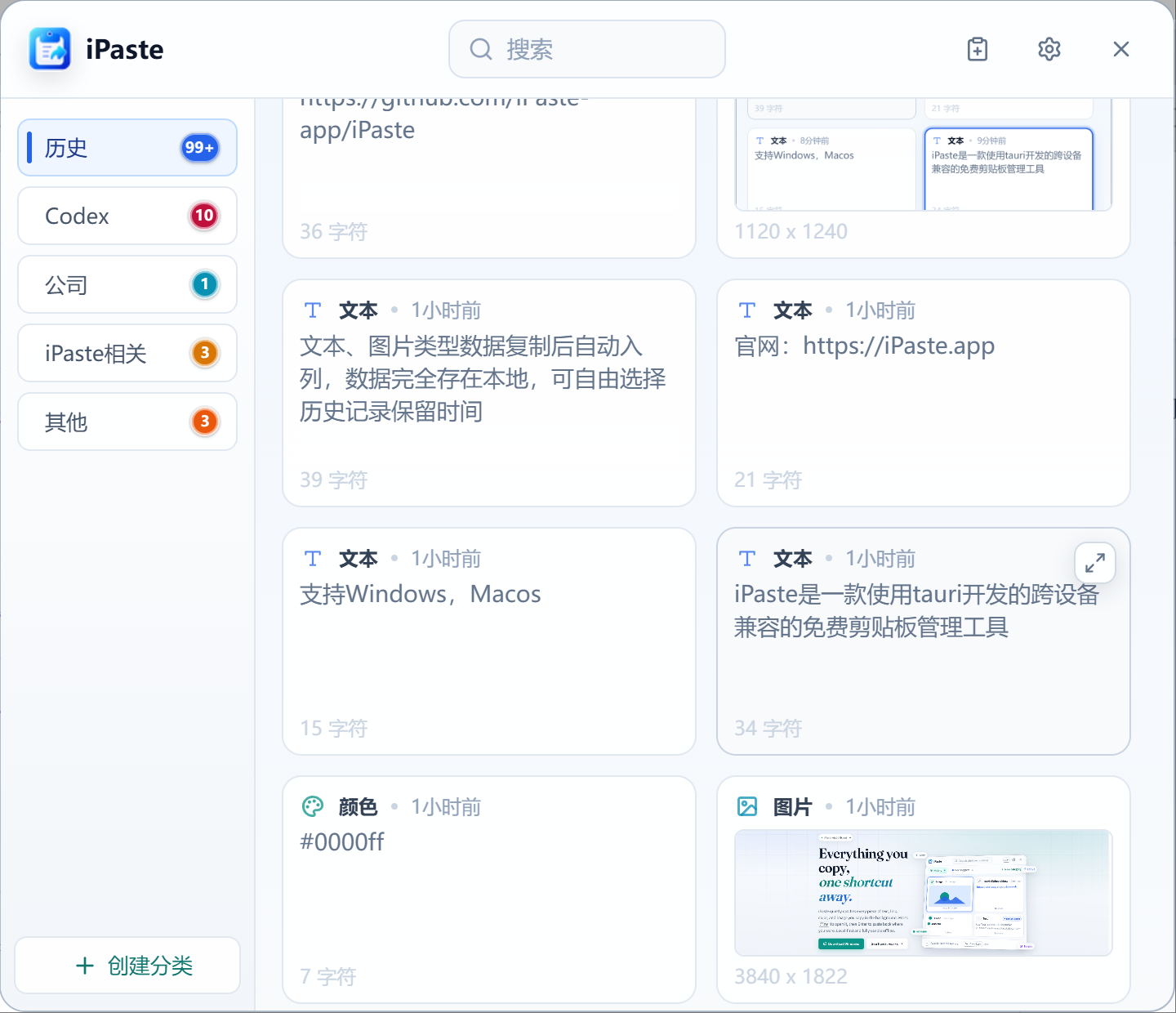Click the plus icon beside 创建分类
Image resolution: width=1176 pixels, height=1013 pixels.
pyautogui.click(x=85, y=966)
